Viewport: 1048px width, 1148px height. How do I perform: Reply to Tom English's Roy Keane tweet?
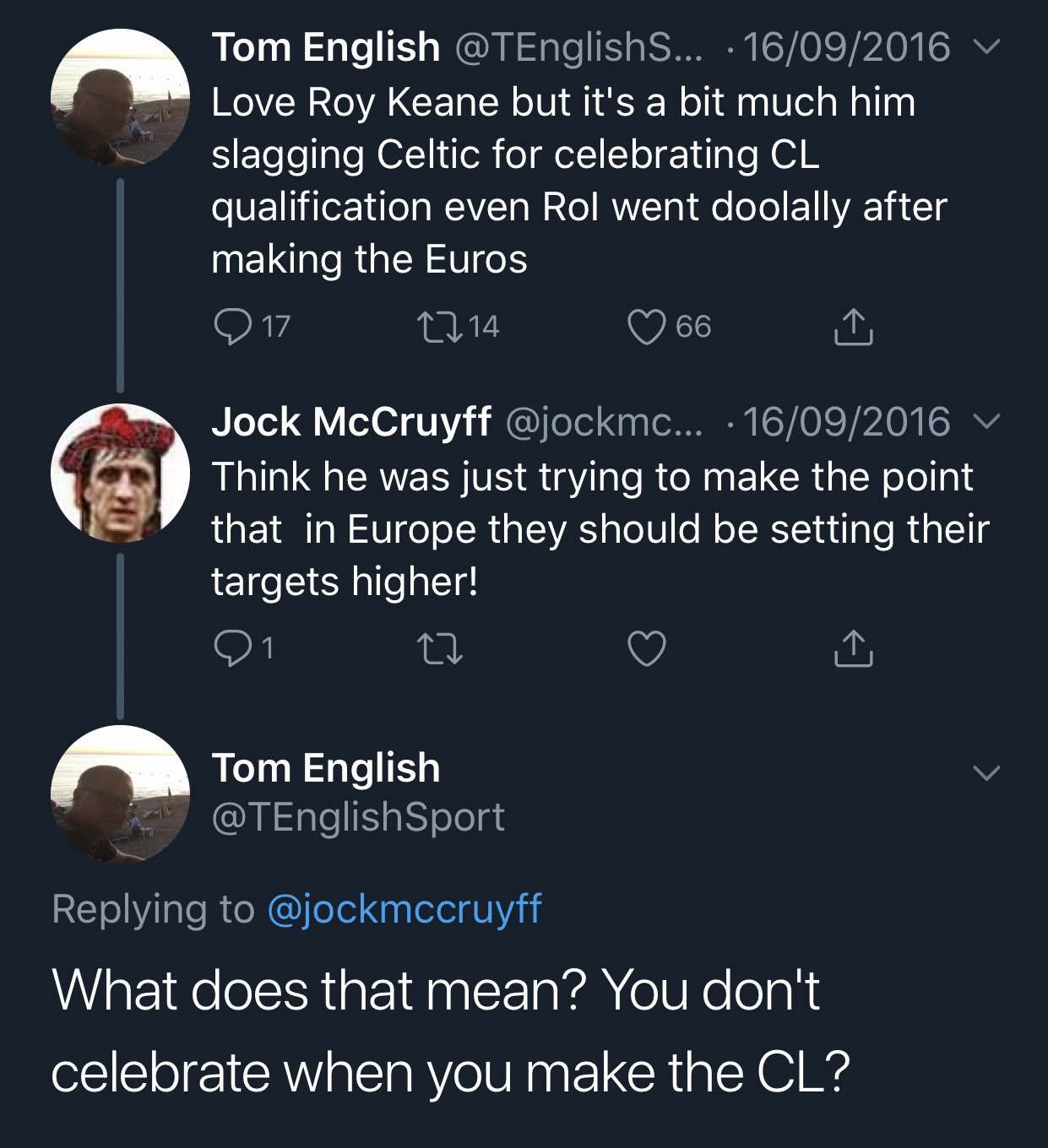click(229, 327)
